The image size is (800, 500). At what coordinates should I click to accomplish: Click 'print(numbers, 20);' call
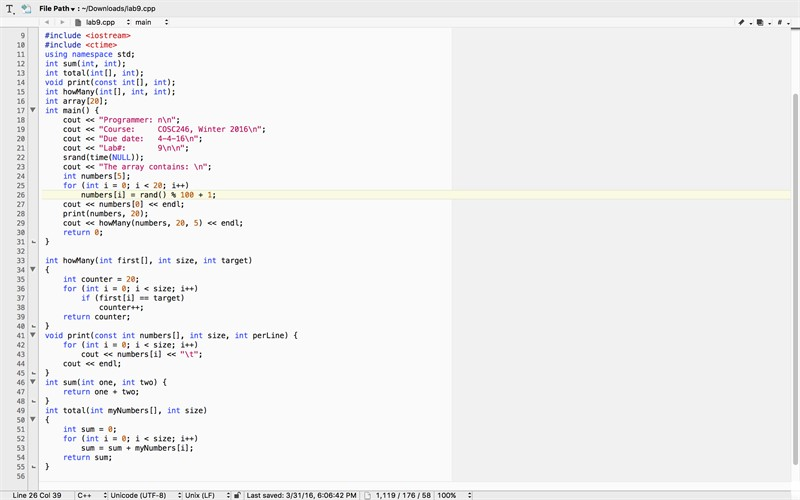tap(106, 213)
